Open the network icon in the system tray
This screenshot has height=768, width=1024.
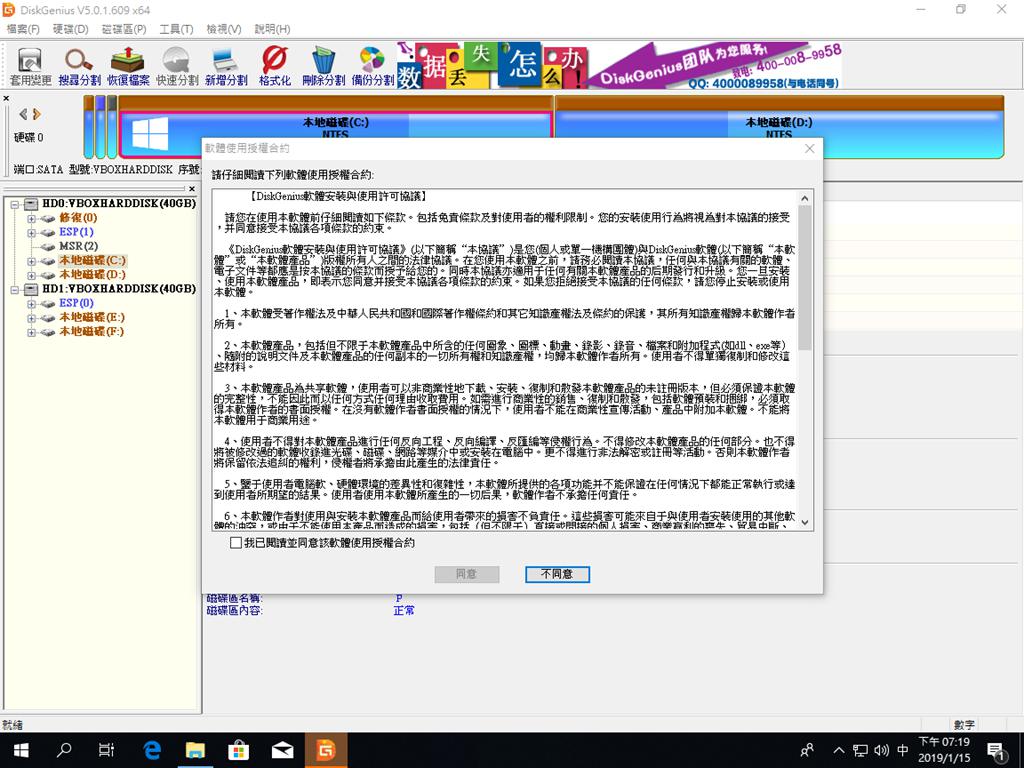coord(861,750)
